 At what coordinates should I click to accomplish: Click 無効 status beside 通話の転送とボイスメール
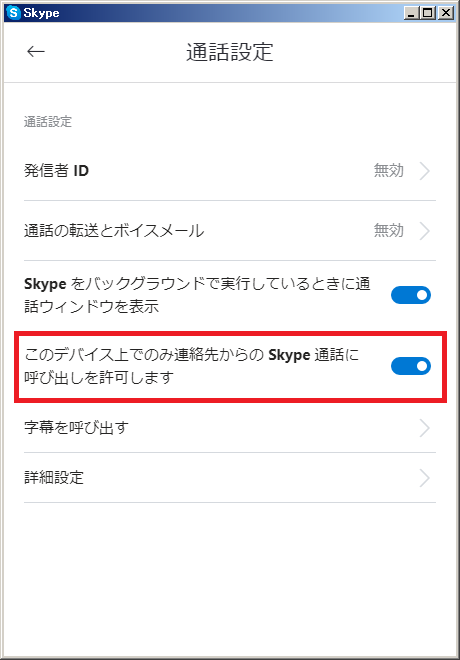[388, 230]
